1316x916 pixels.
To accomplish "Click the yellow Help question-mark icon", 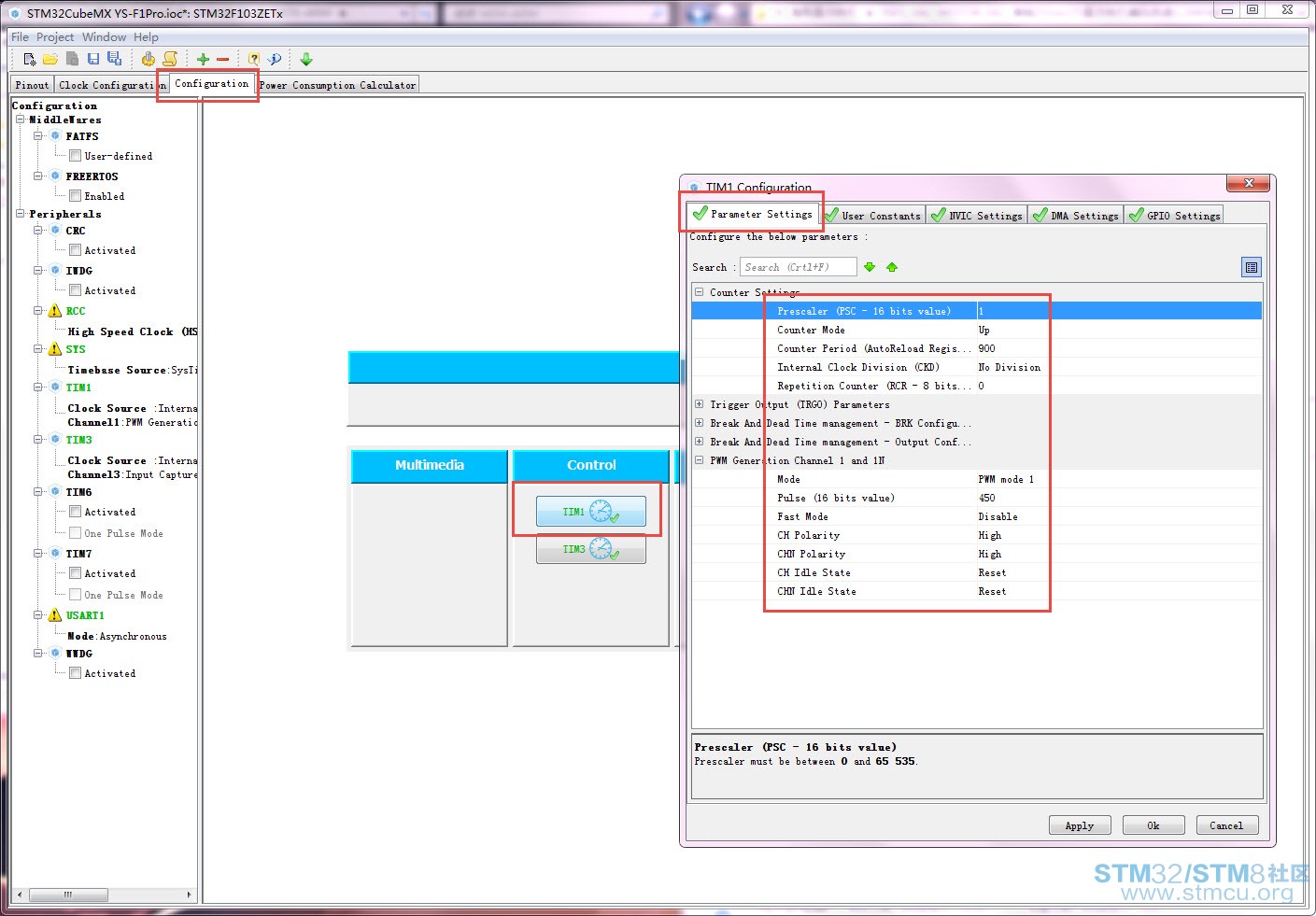I will point(254,59).
